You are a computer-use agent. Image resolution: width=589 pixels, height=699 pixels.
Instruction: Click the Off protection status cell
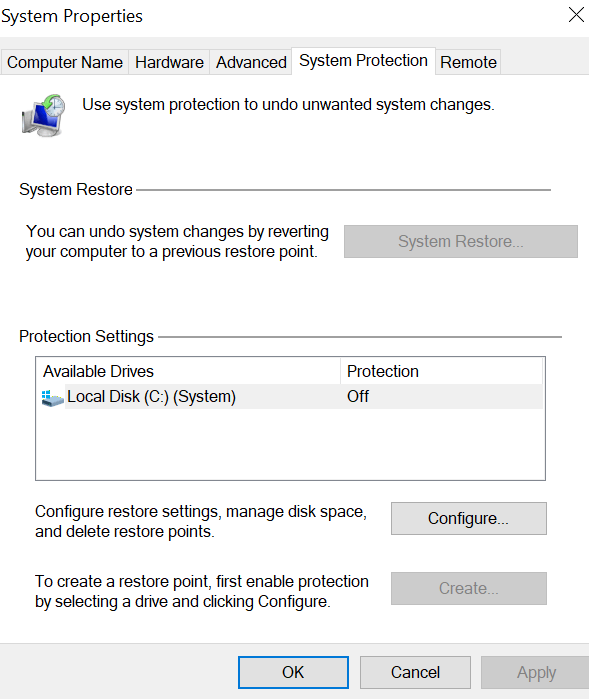point(358,396)
